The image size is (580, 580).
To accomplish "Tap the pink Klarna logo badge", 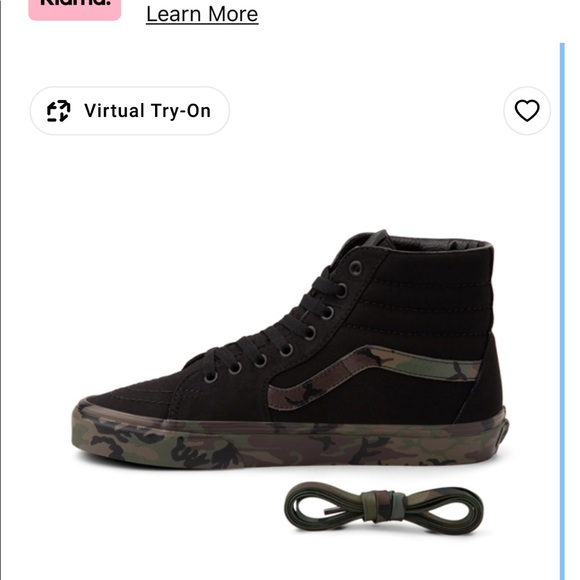I will [x=75, y=8].
